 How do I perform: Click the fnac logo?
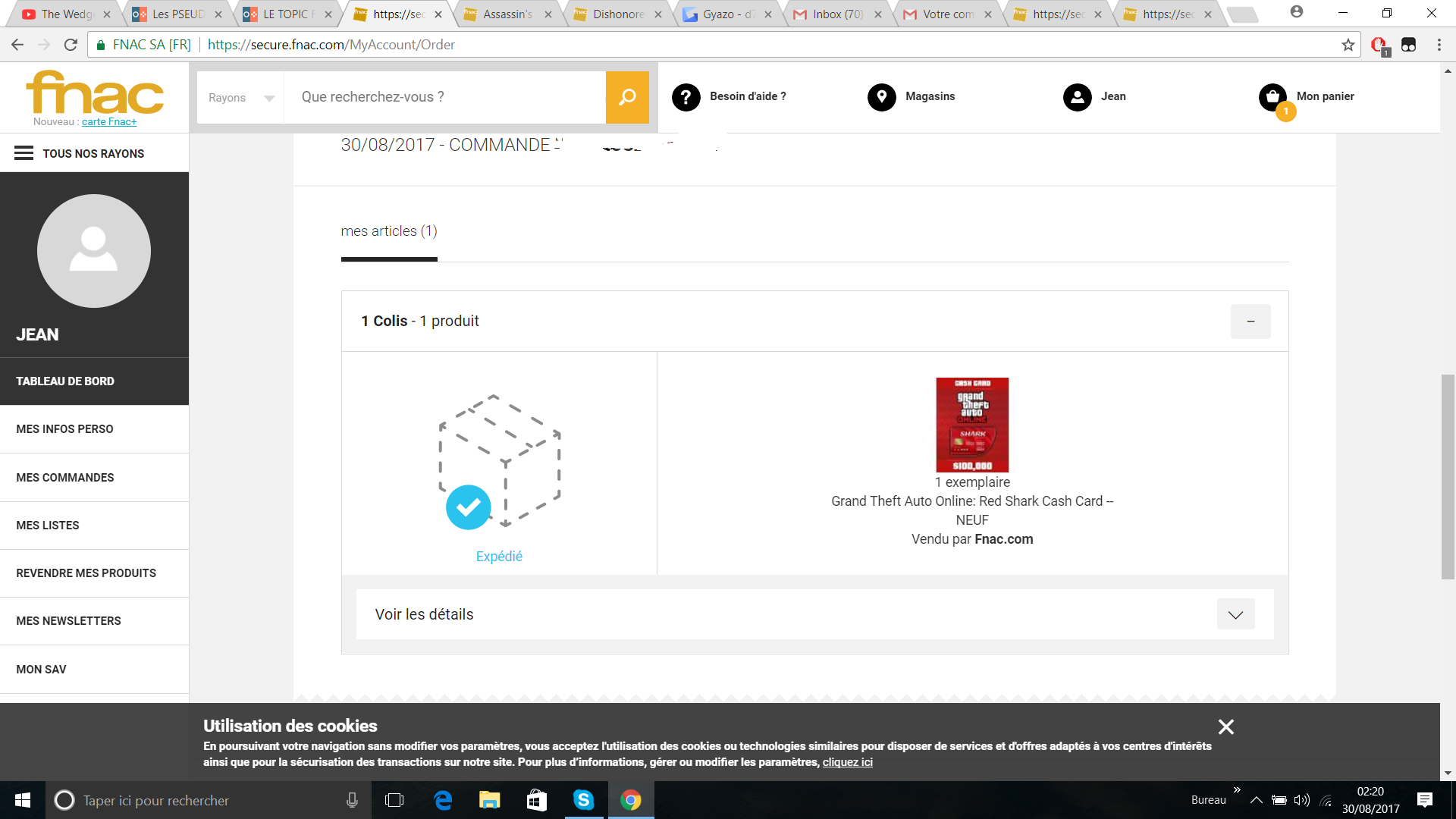(95, 93)
